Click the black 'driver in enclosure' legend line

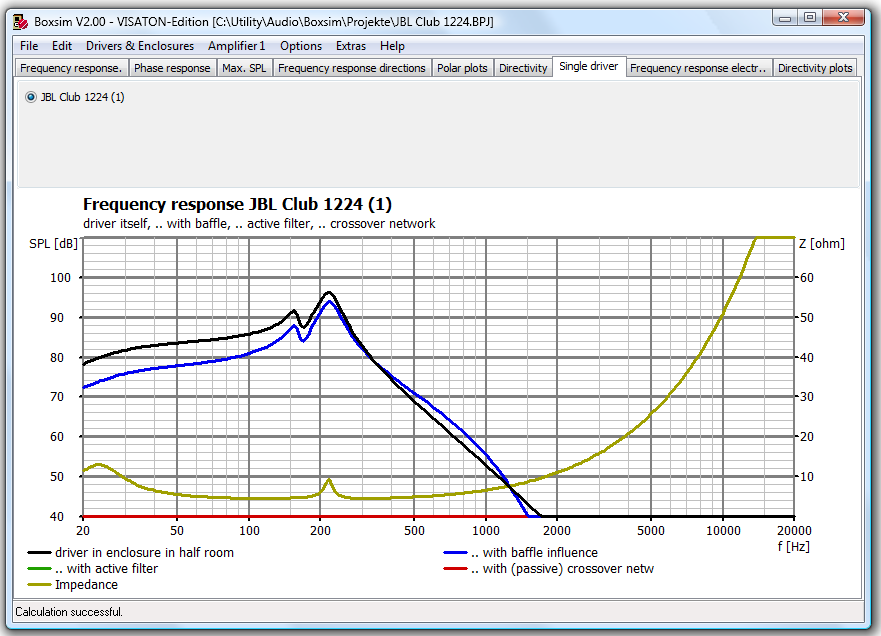point(39,553)
